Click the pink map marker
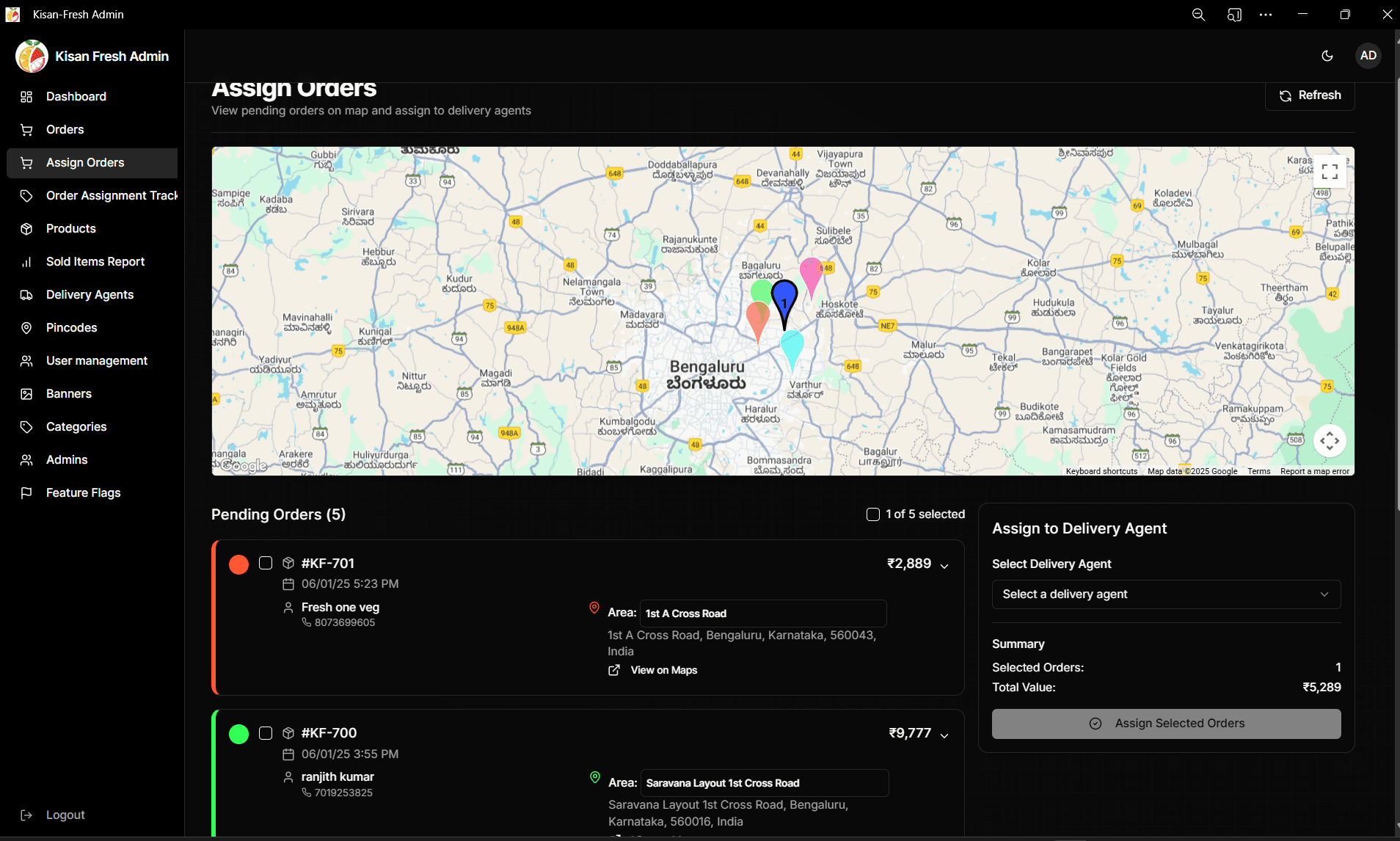The image size is (1400, 841). (x=812, y=277)
